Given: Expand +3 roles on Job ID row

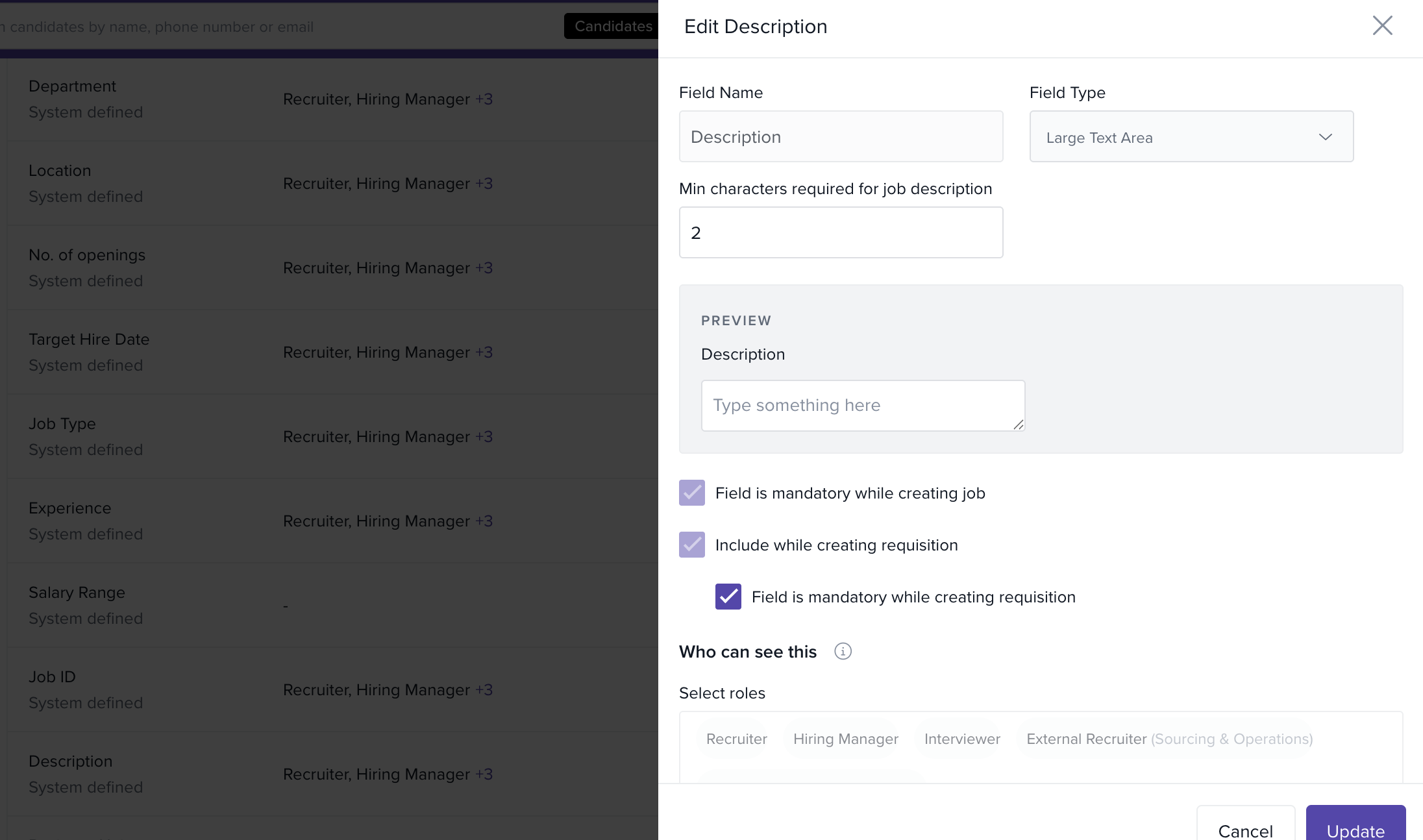Looking at the screenshot, I should pyautogui.click(x=484, y=690).
